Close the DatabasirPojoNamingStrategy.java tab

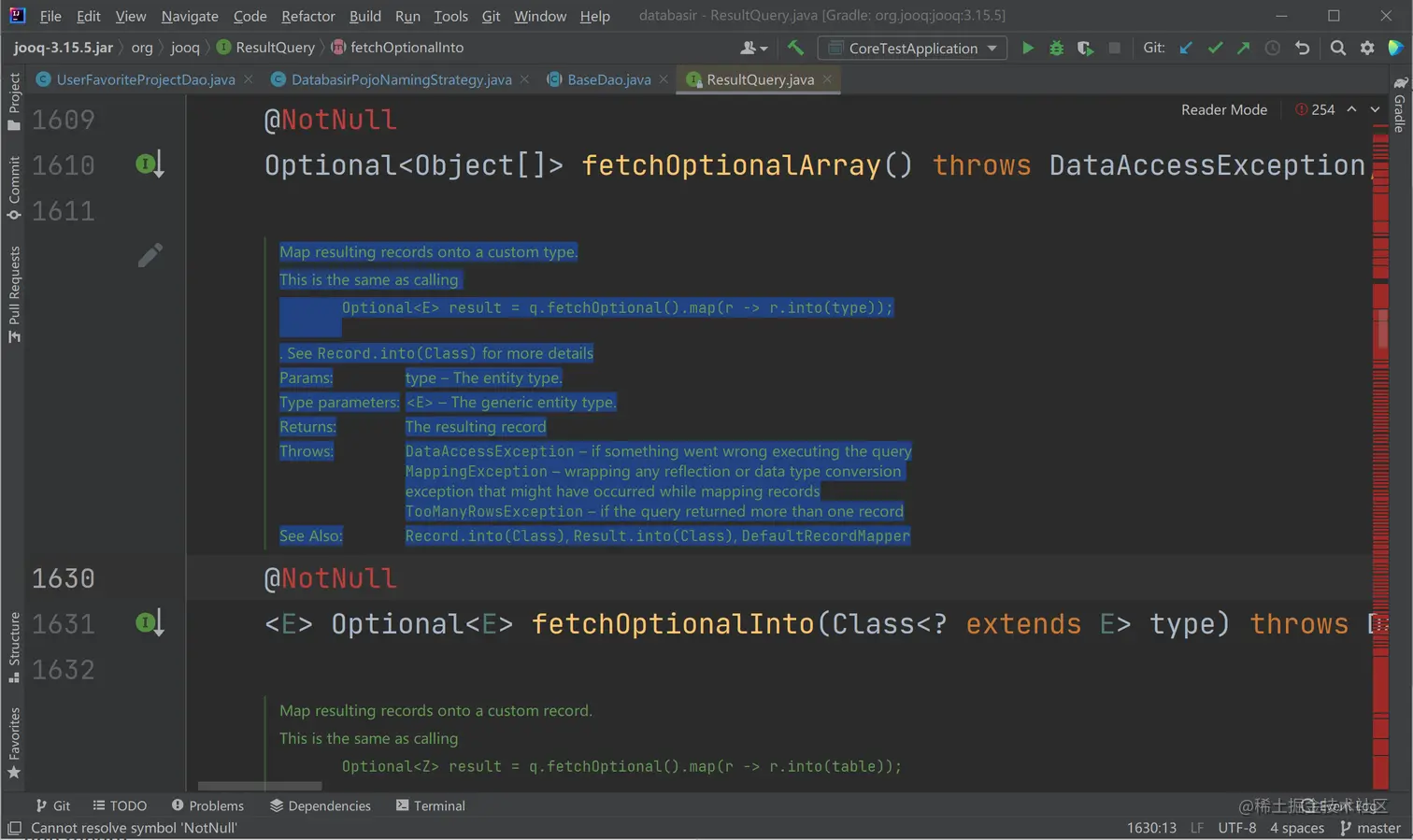coord(524,79)
